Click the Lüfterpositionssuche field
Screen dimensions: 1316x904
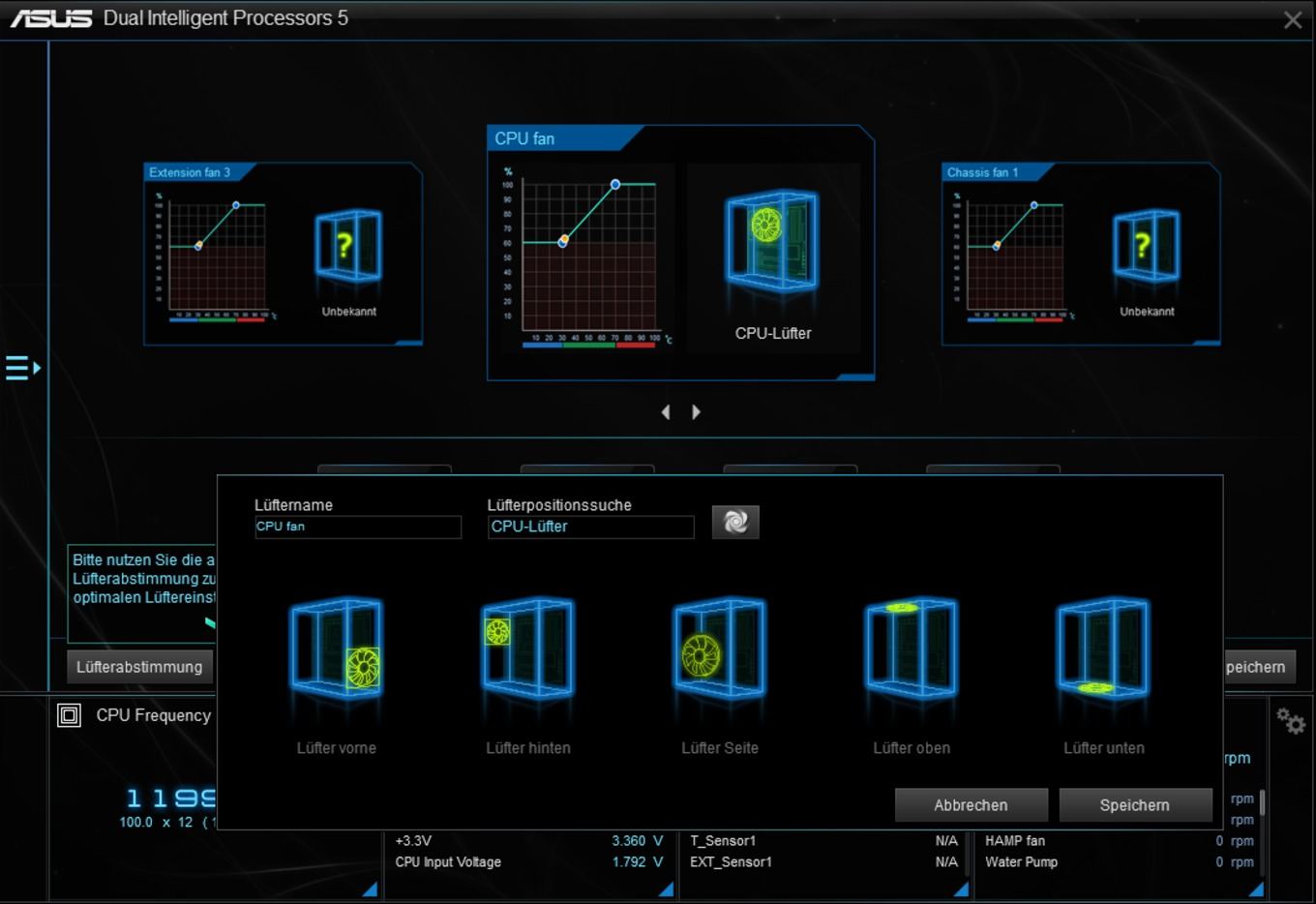(590, 527)
